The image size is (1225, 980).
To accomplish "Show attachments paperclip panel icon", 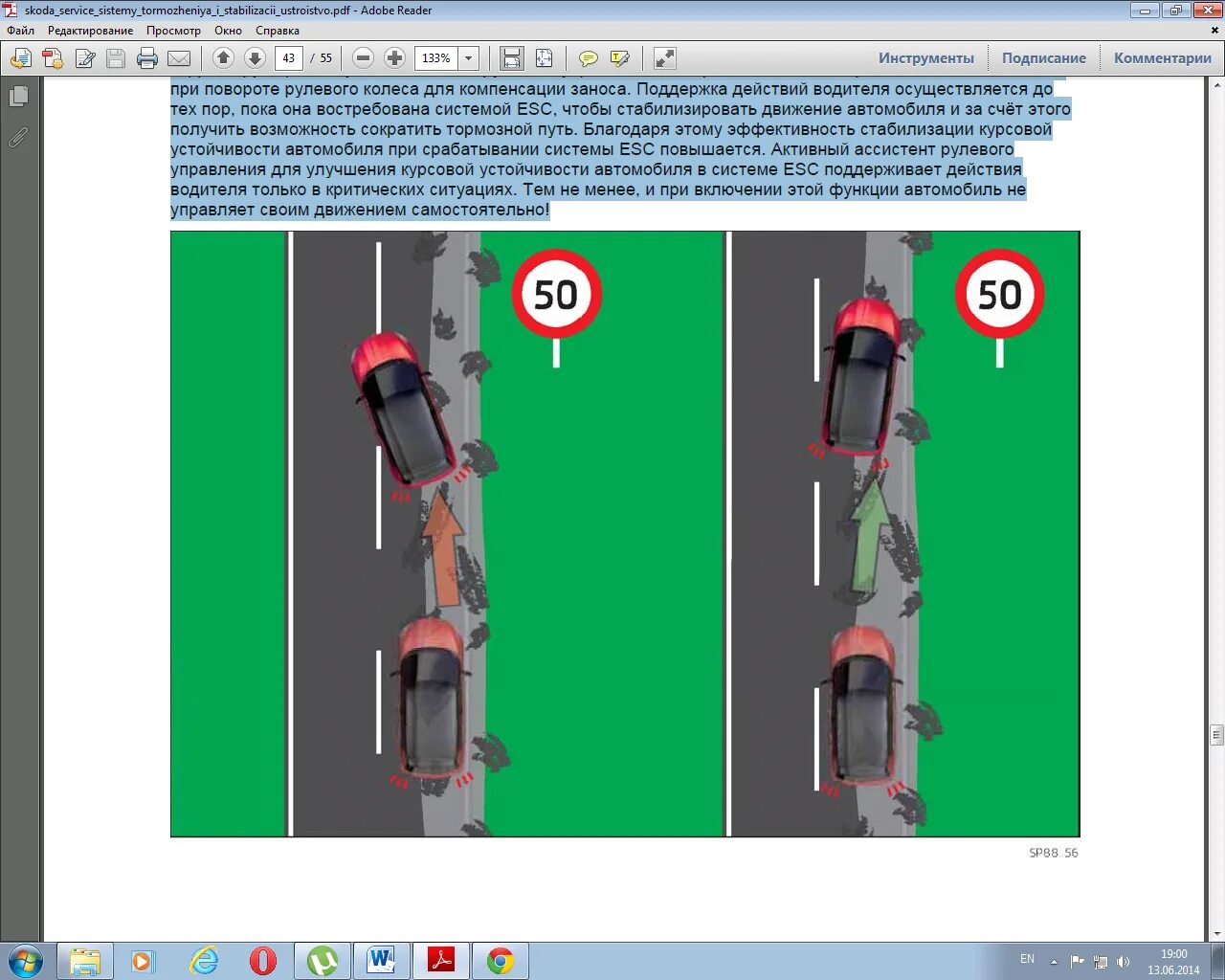I will (x=18, y=138).
